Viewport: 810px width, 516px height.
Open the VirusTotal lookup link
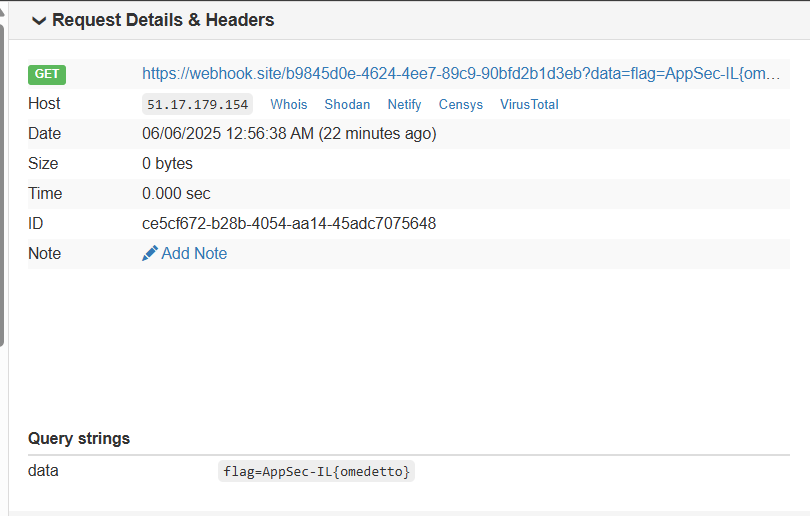pyautogui.click(x=529, y=104)
